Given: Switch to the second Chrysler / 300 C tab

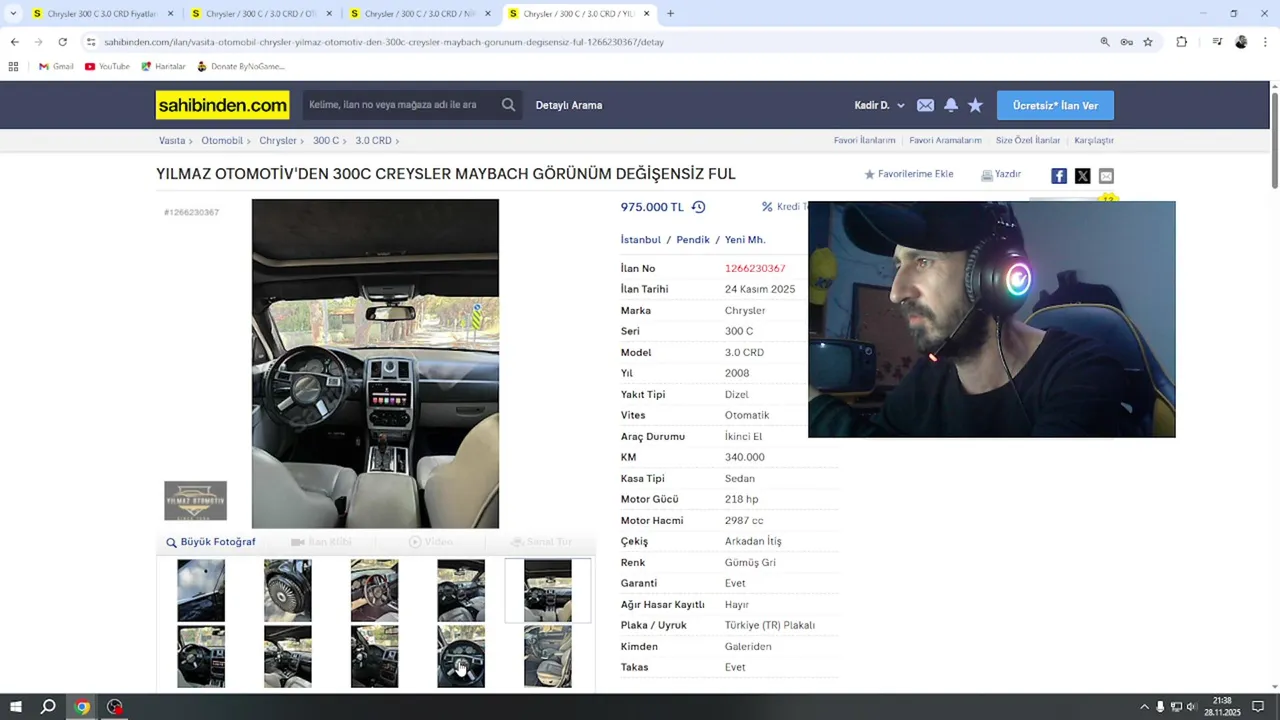Looking at the screenshot, I should (x=262, y=14).
